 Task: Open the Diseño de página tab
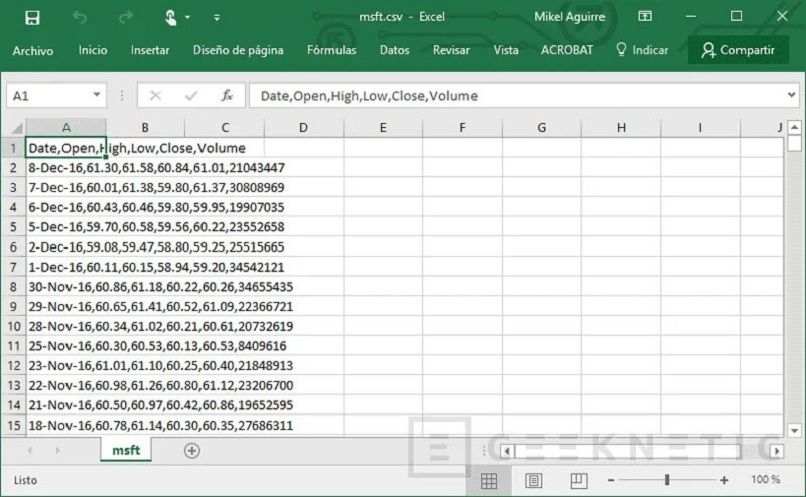pos(238,50)
